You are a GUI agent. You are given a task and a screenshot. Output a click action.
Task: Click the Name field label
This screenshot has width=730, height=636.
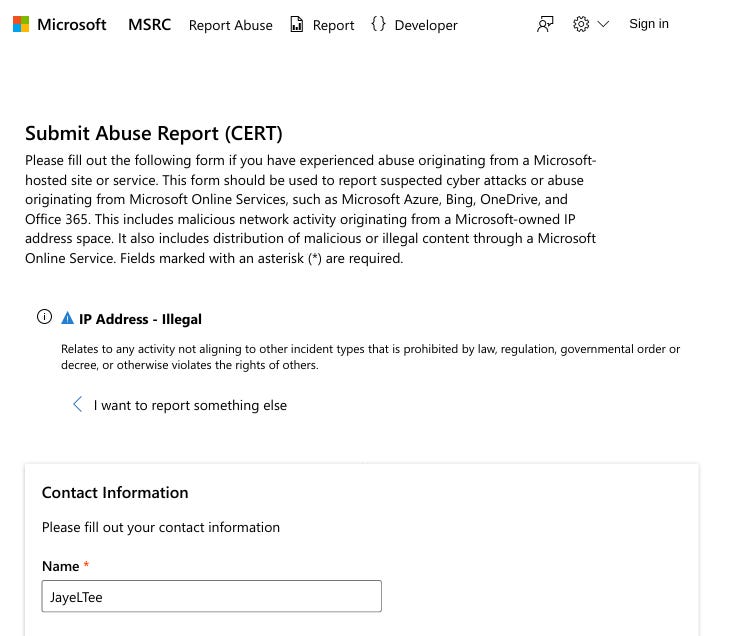pyautogui.click(x=61, y=566)
